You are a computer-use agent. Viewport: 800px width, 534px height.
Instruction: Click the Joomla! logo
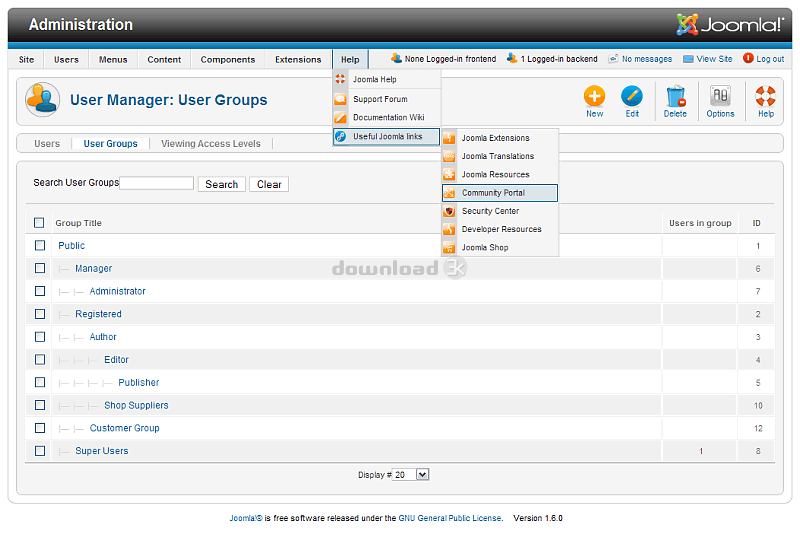point(730,24)
